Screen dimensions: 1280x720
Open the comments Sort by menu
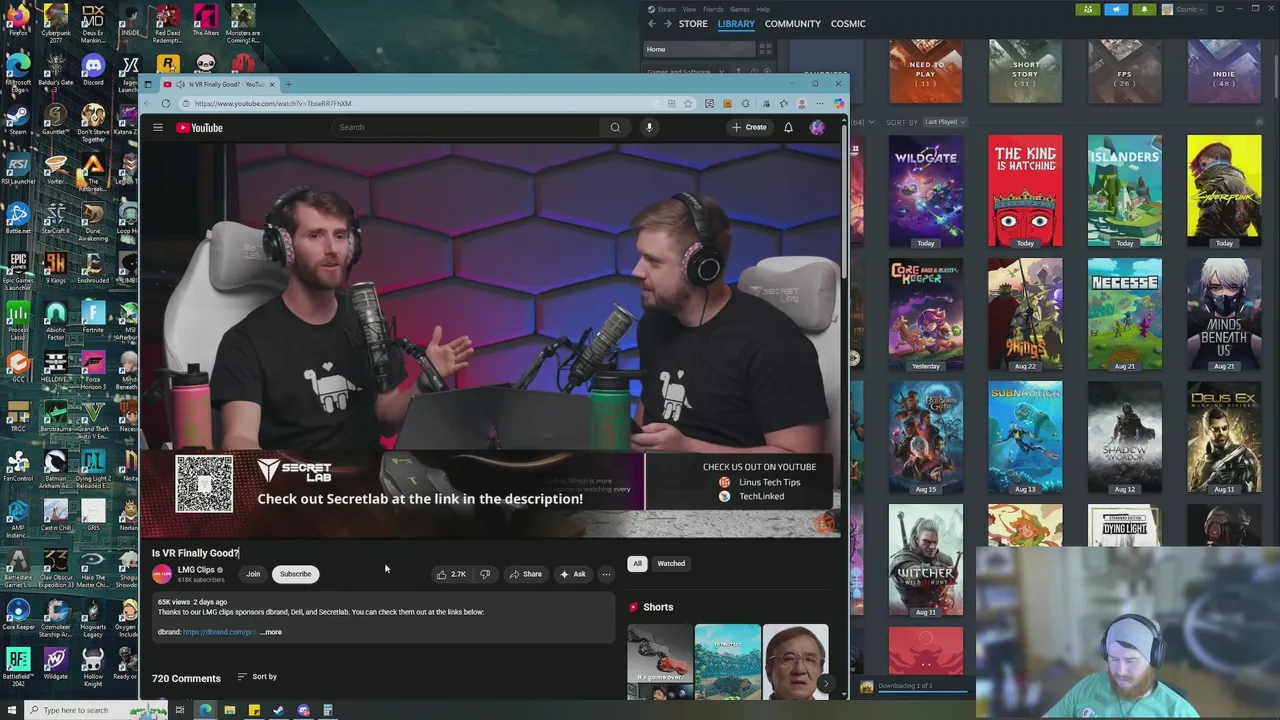[257, 677]
